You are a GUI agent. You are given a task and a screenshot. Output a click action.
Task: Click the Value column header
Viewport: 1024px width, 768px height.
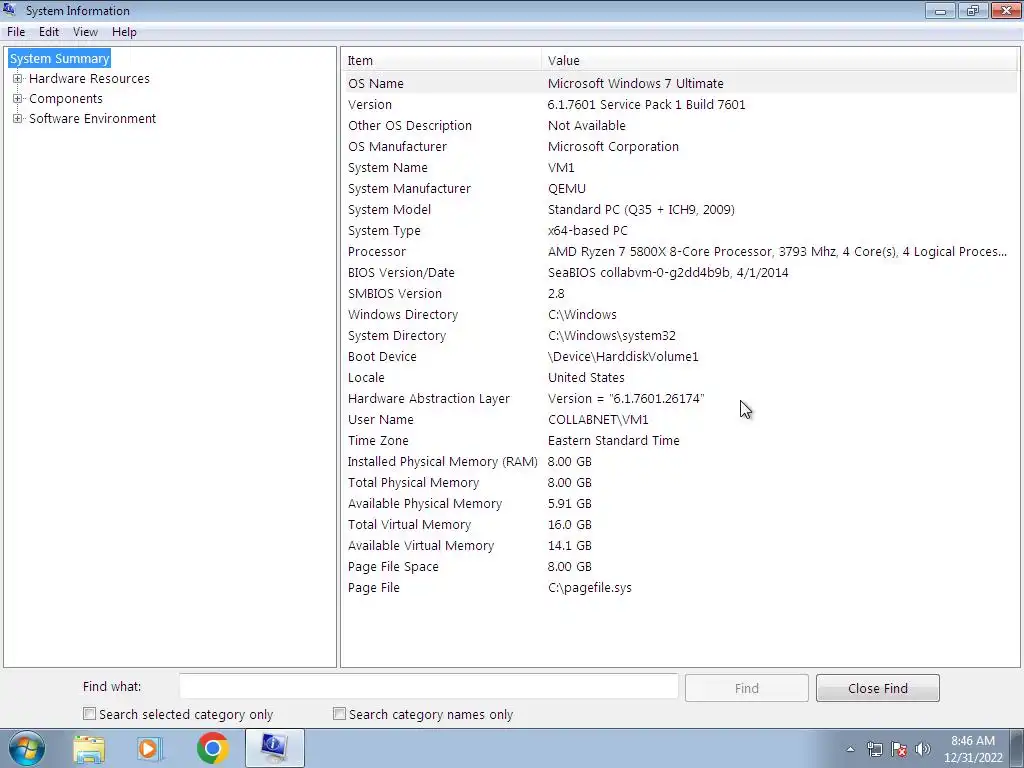[780, 60]
